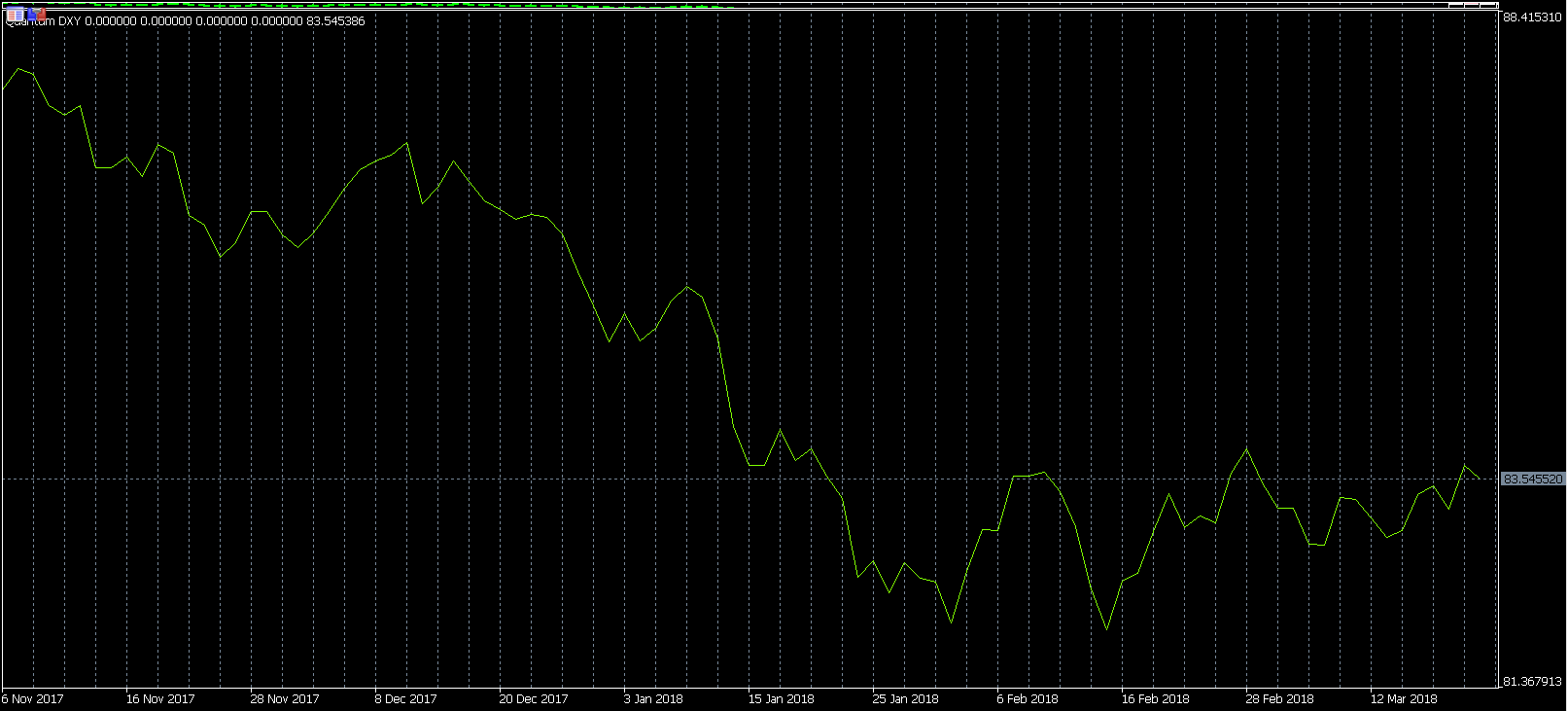Restore the chart sub-window with the middle button
Screen dimensions: 1568x711
1471,5
